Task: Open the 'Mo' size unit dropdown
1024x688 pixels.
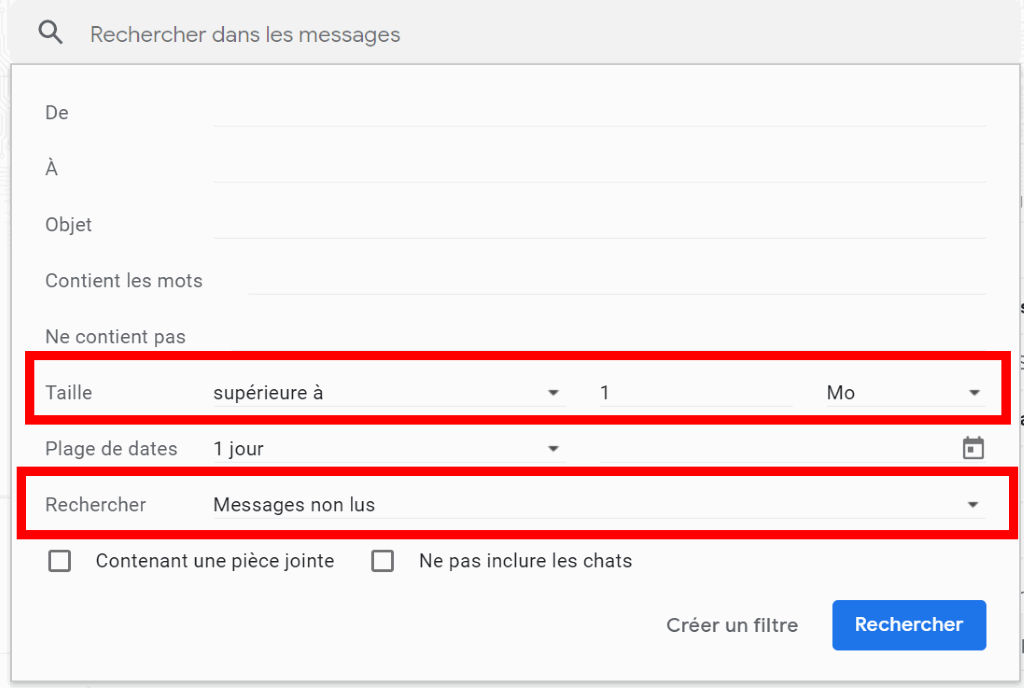Action: (906, 392)
